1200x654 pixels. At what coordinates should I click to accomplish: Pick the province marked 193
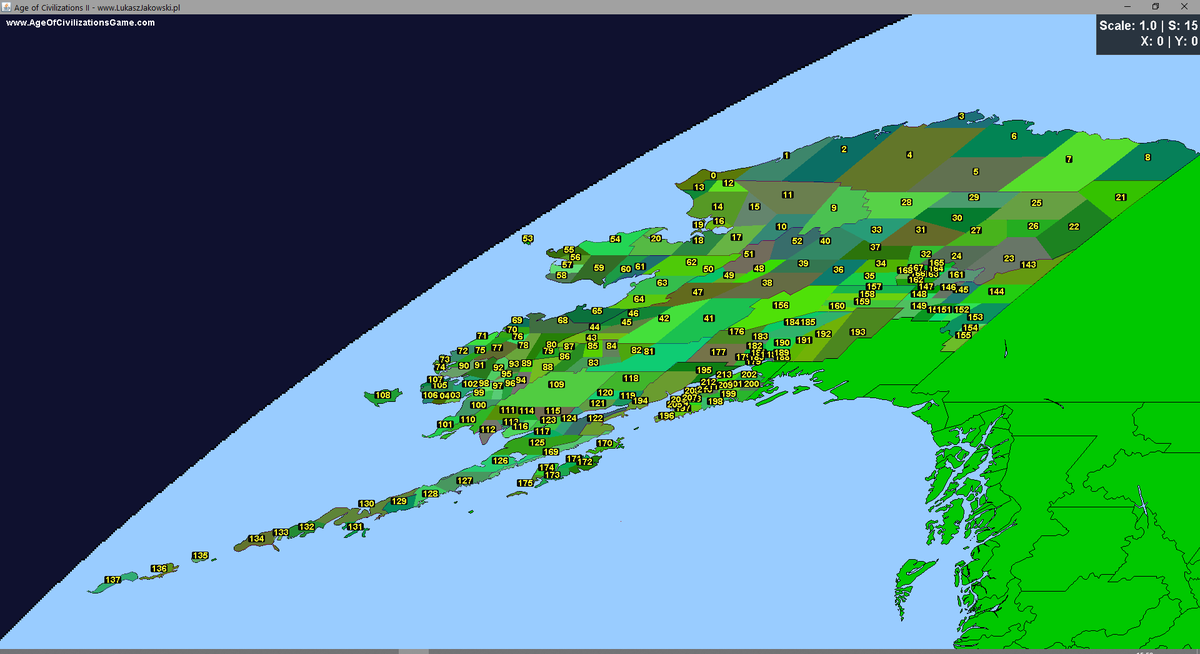(x=857, y=332)
